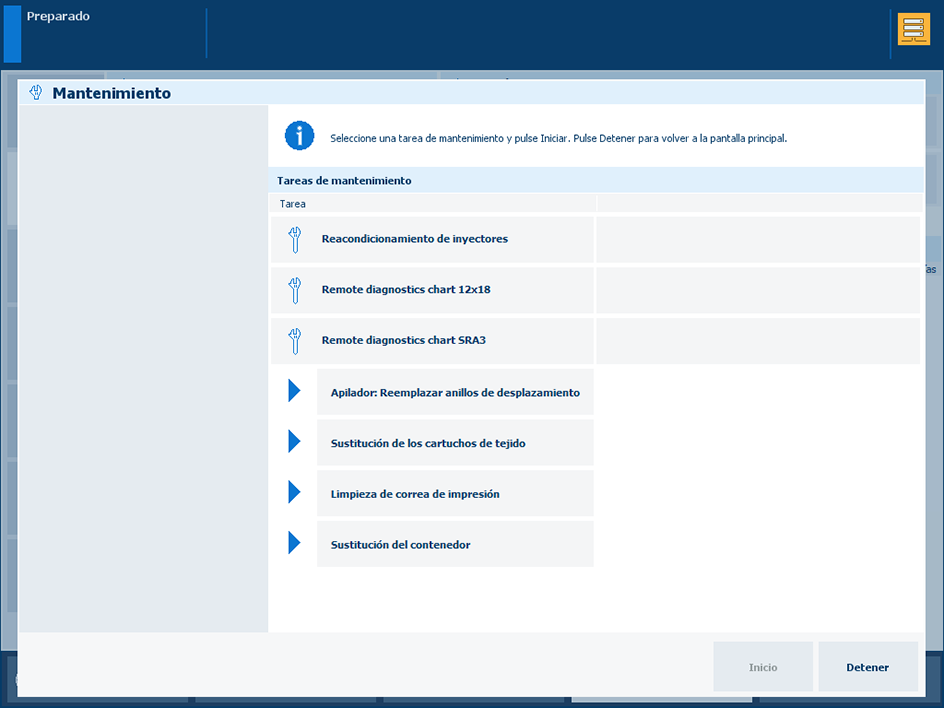944x708 pixels.
Task: Click the blue information icon
Action: tap(299, 135)
